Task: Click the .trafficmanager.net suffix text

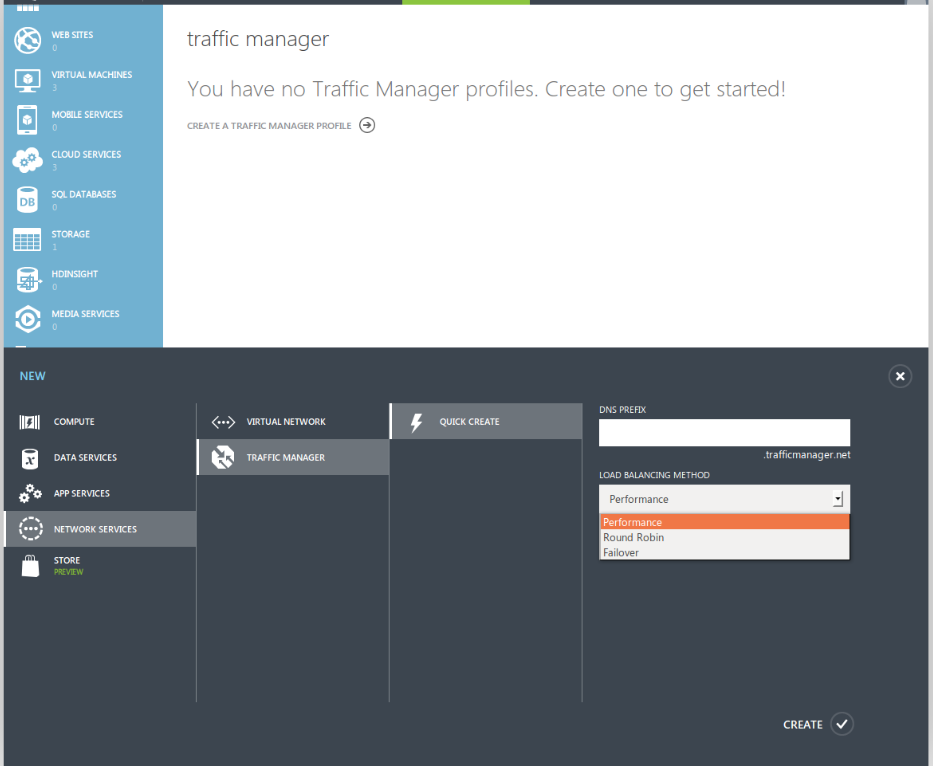Action: (x=806, y=455)
